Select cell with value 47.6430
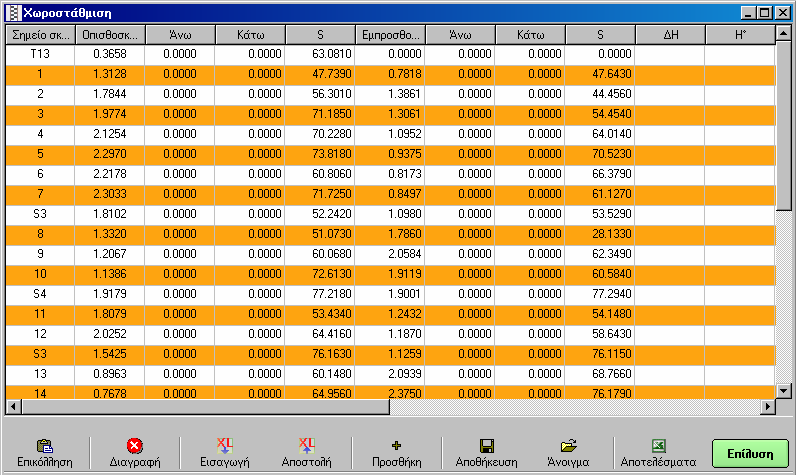 coord(601,74)
